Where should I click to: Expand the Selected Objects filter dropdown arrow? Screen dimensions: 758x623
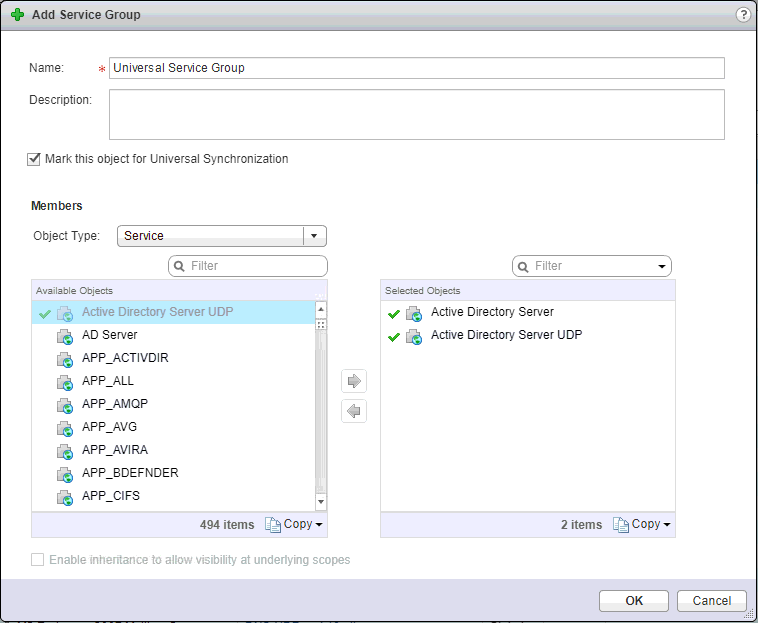click(662, 267)
